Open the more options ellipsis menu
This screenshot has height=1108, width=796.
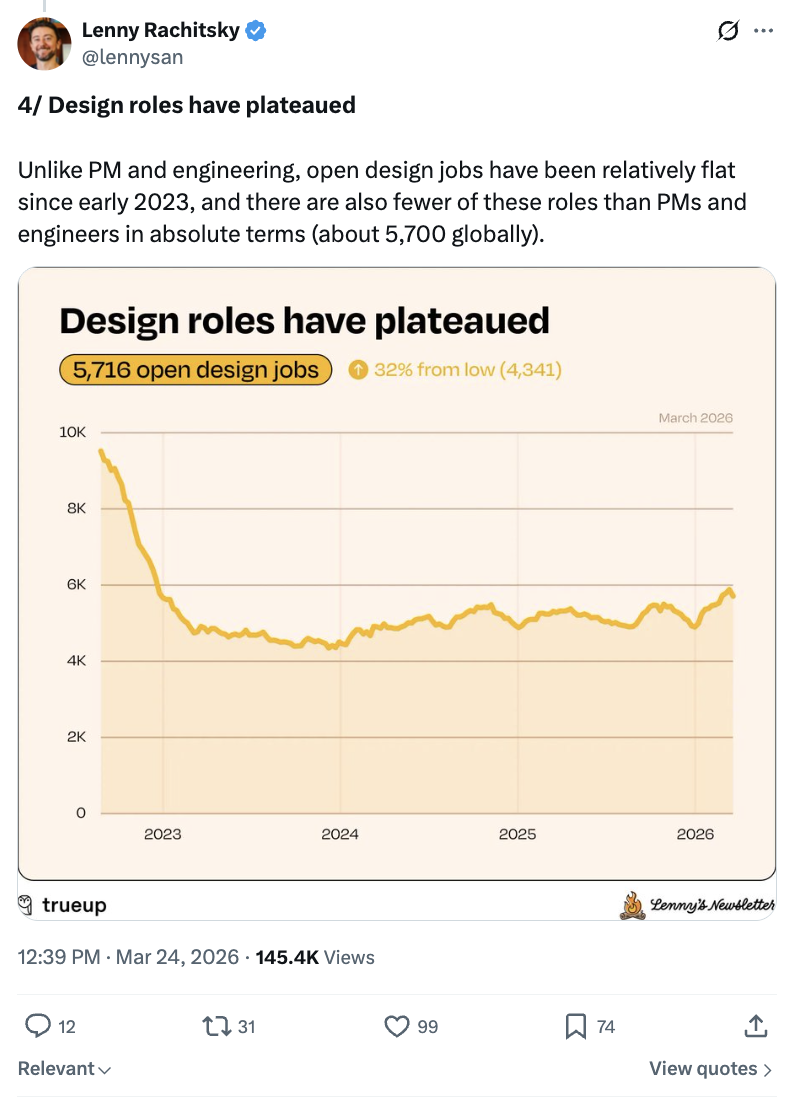[763, 32]
